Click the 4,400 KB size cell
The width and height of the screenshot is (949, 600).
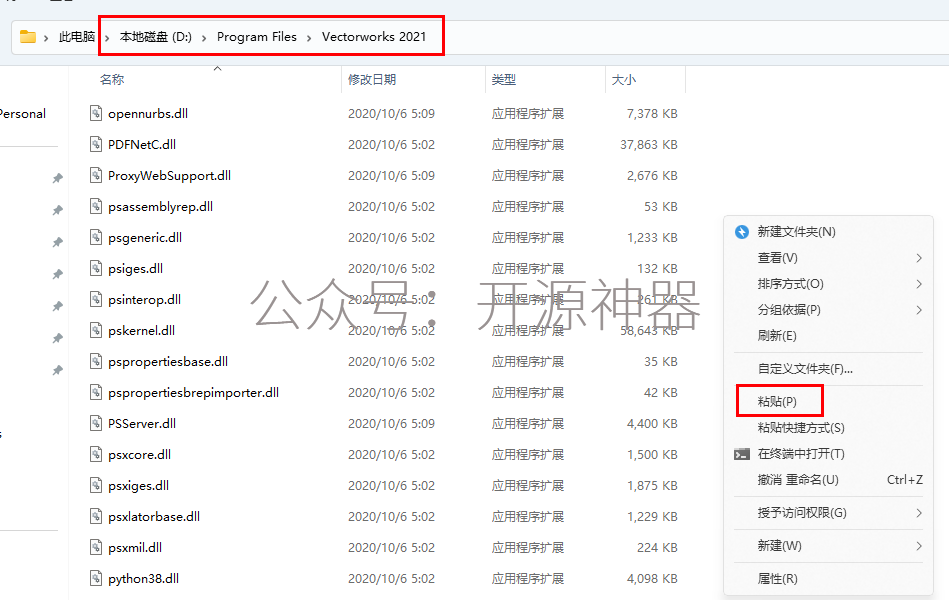pyautogui.click(x=652, y=423)
